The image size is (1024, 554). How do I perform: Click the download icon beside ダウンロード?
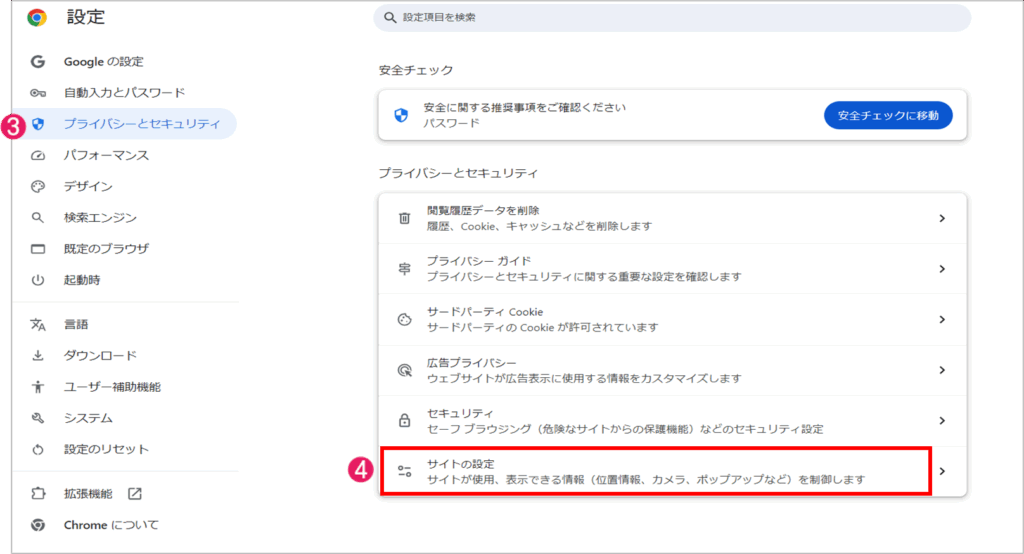point(39,356)
